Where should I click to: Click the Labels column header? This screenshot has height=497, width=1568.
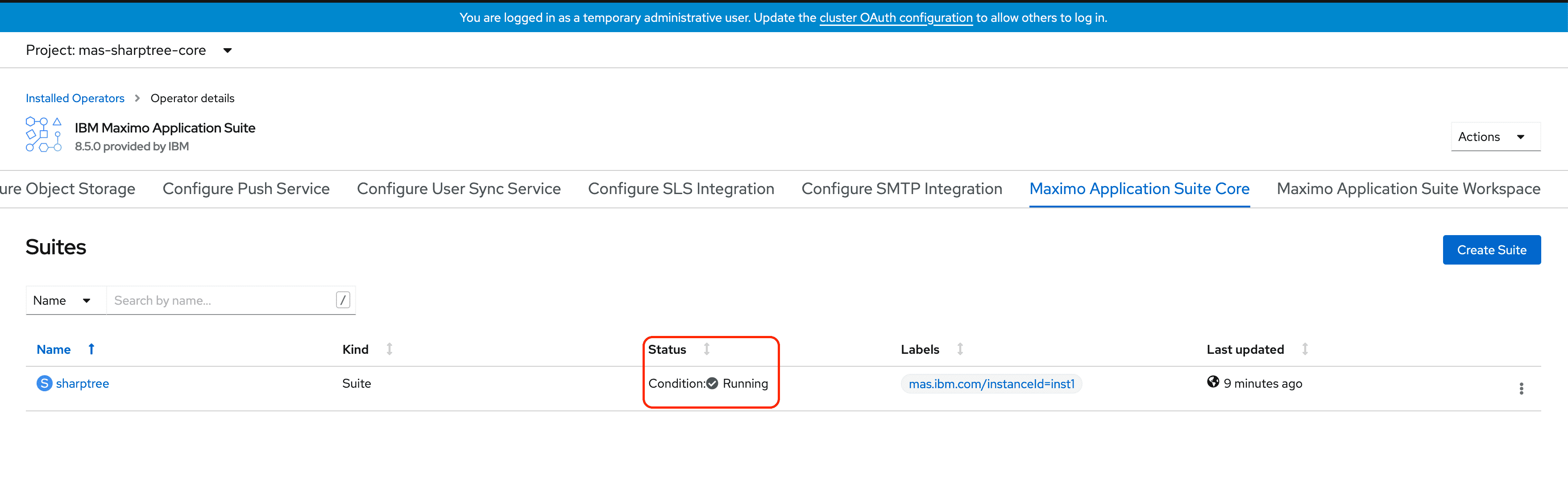coord(920,350)
